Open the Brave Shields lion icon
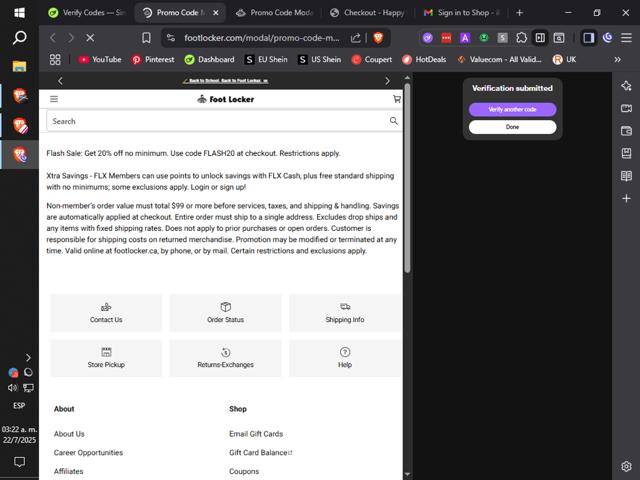The height and width of the screenshot is (480, 640). (x=378, y=38)
